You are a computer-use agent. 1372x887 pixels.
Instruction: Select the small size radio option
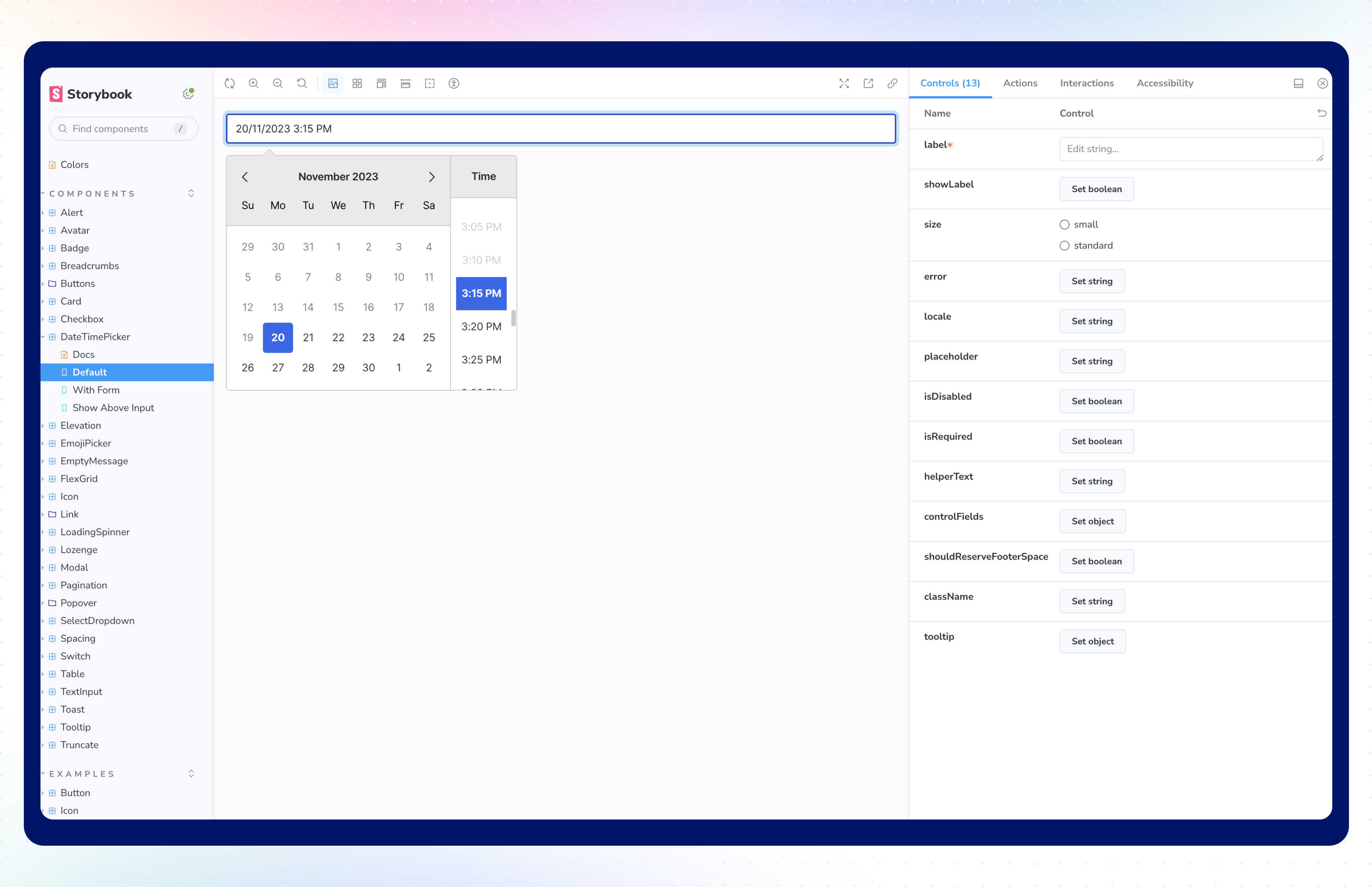click(x=1065, y=225)
